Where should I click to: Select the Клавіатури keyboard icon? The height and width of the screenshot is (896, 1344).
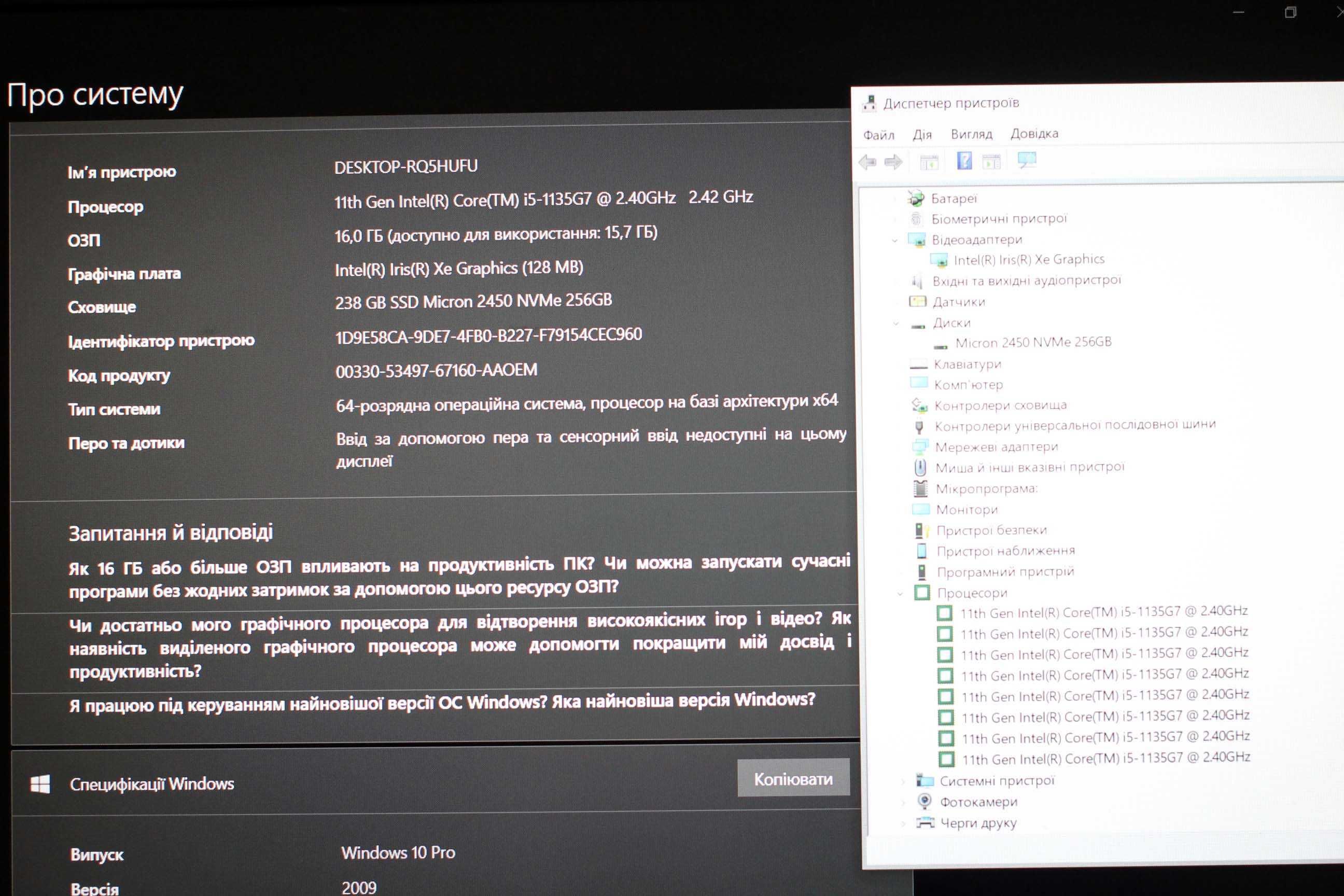[918, 366]
